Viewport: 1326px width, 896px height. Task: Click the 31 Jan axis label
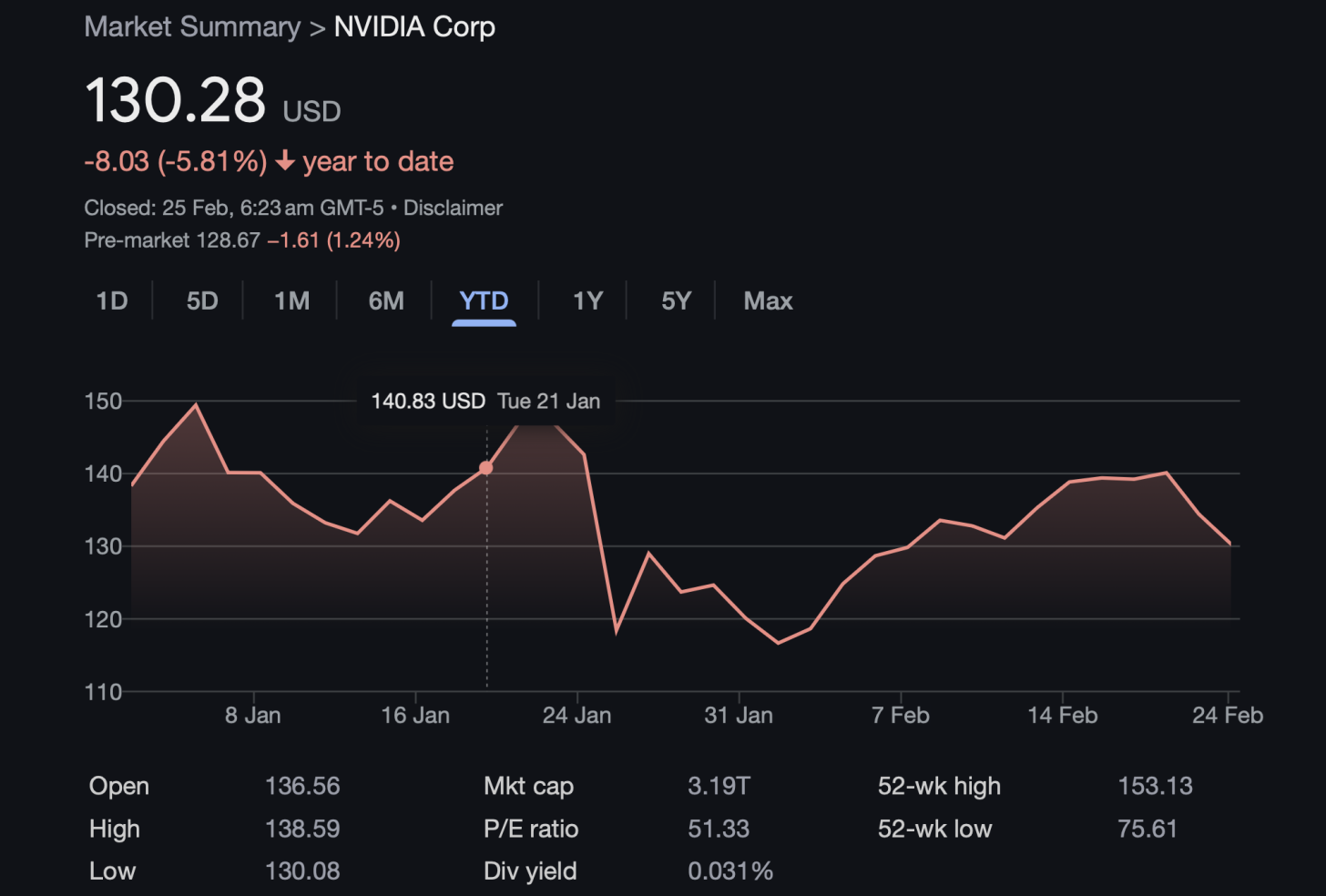pyautogui.click(x=739, y=716)
